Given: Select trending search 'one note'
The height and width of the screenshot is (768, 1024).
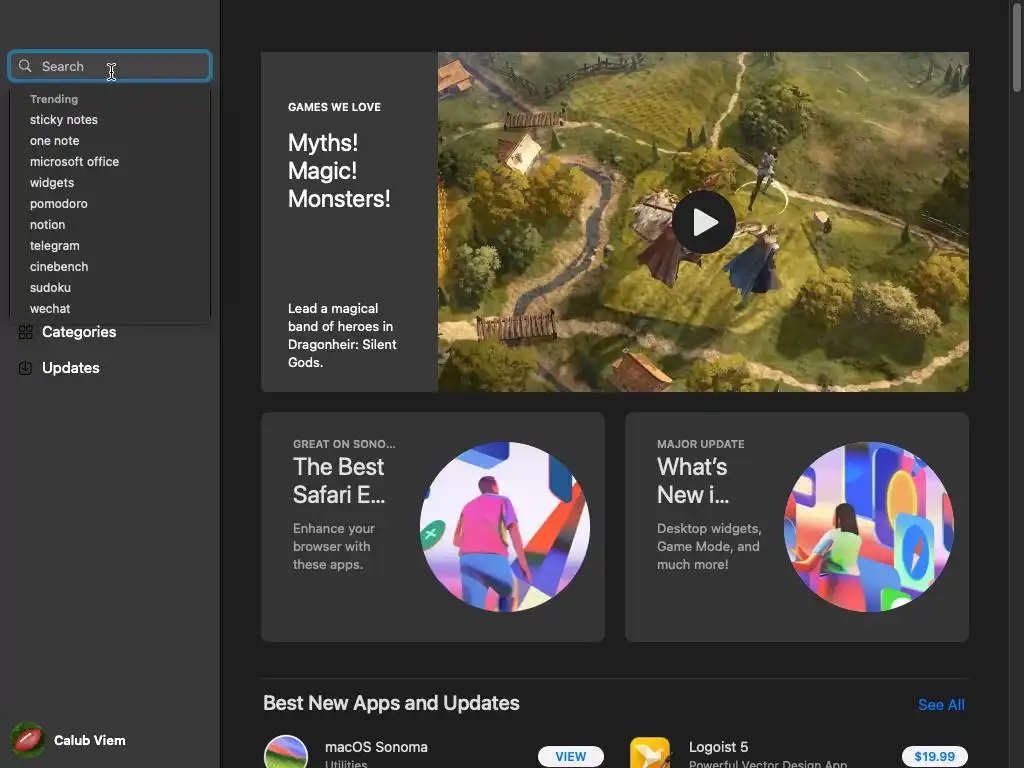Looking at the screenshot, I should 55,140.
